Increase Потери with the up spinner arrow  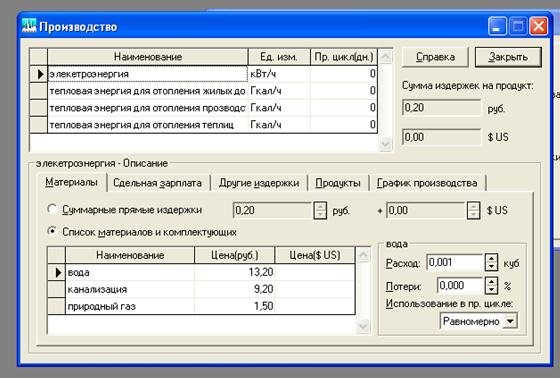491,282
